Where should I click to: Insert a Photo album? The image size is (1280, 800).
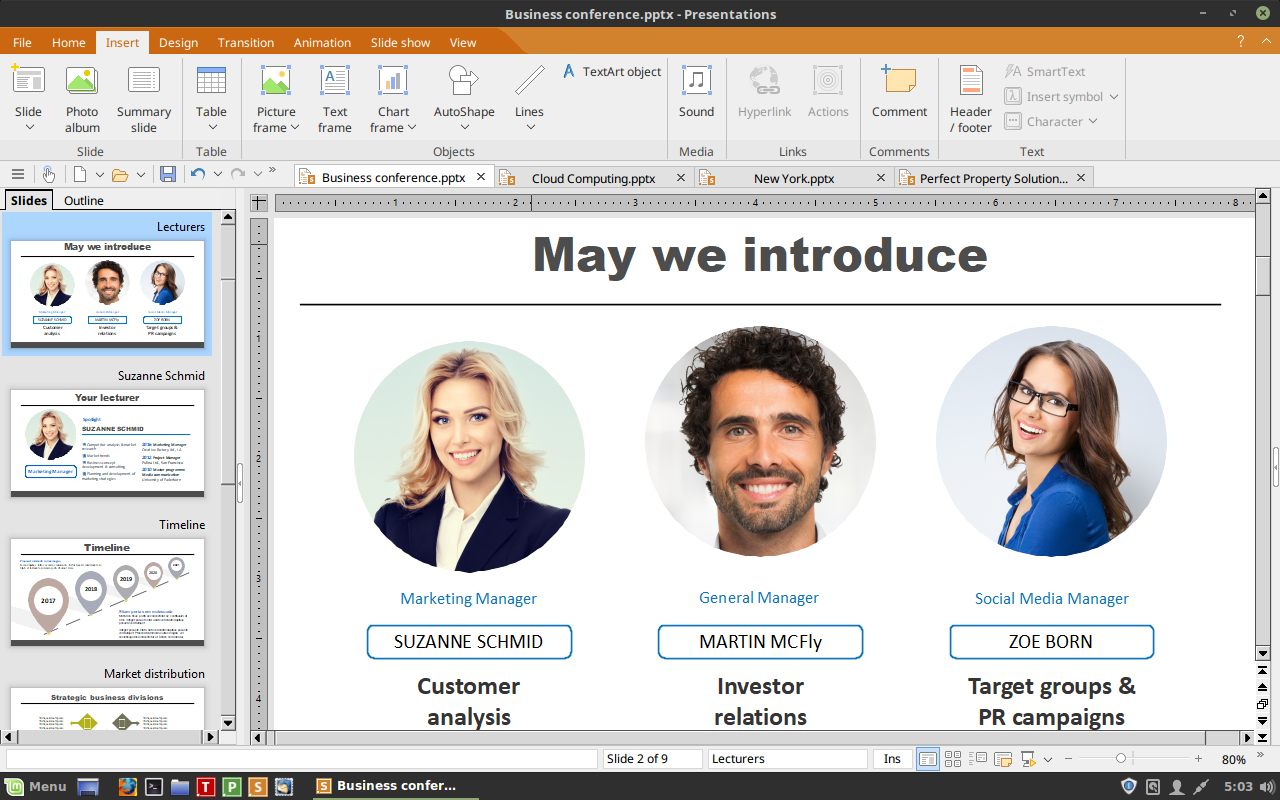(x=82, y=98)
